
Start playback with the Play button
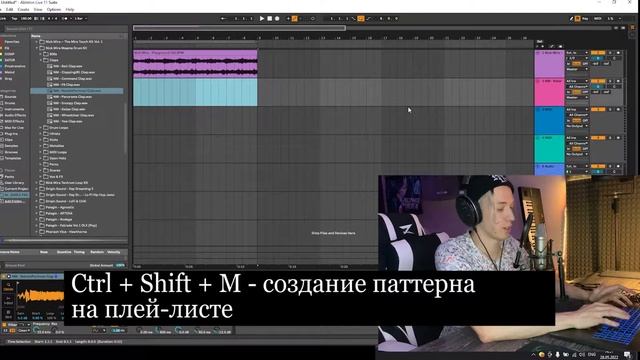pyautogui.click(x=262, y=18)
